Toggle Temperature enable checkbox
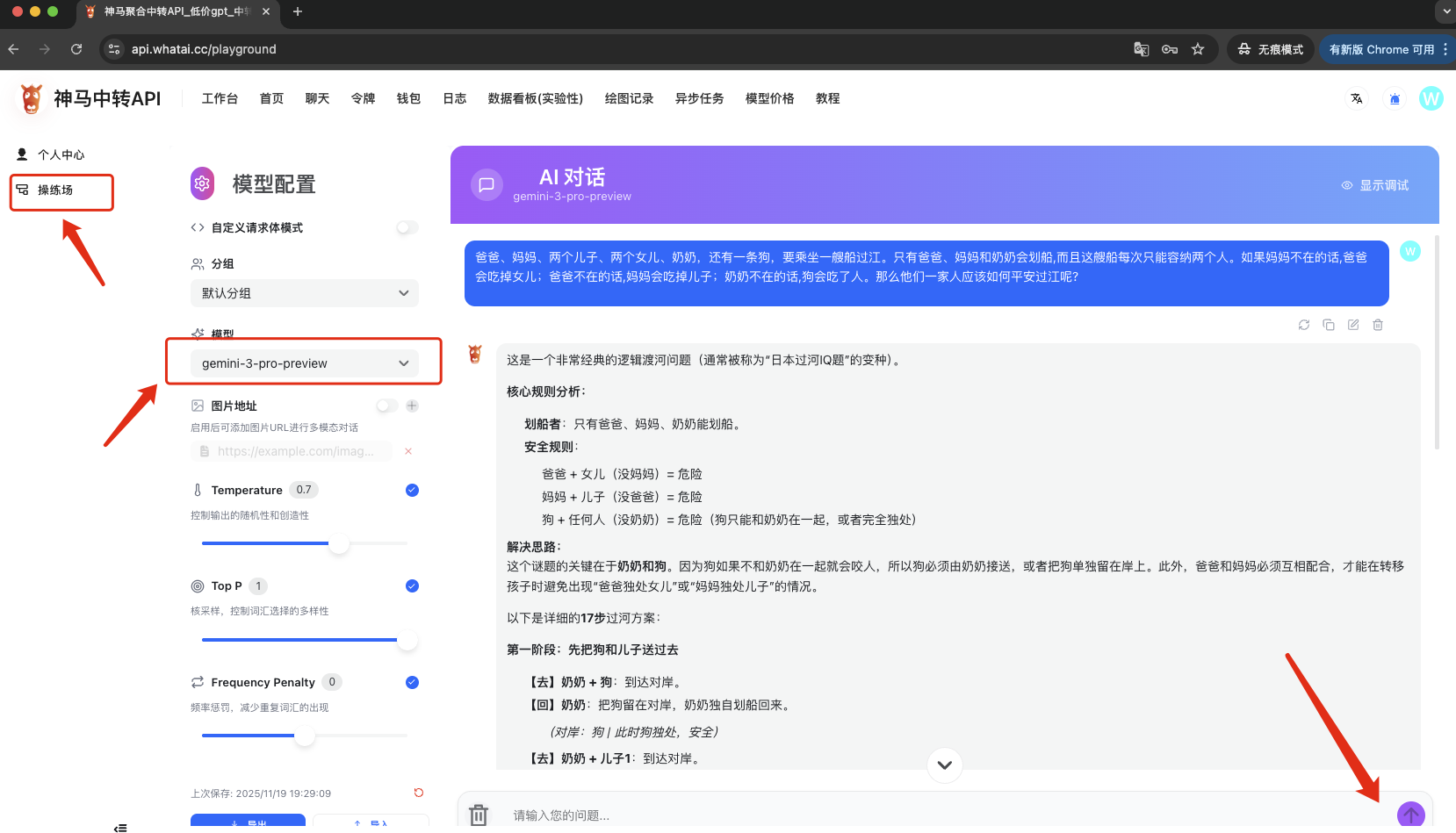Screen dimensions: 1456x833 click(412, 490)
